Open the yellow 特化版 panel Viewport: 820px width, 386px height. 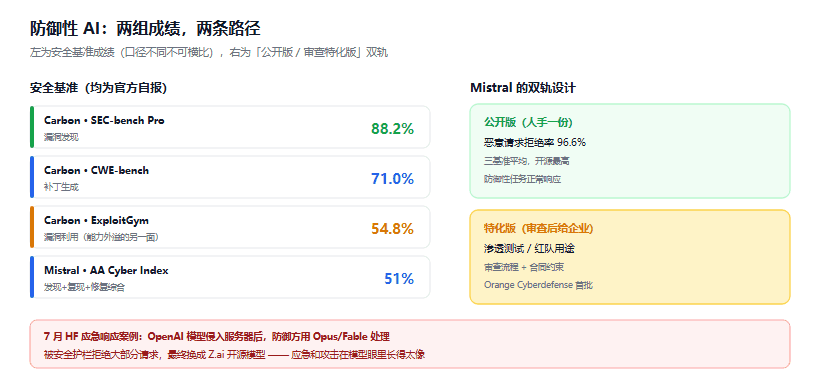tap(630, 257)
